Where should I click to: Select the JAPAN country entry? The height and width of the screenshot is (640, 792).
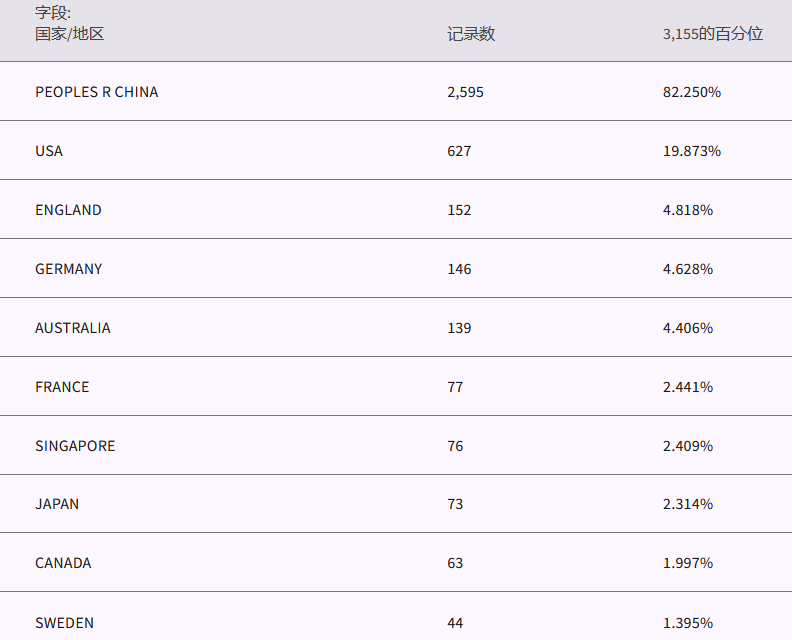point(57,504)
